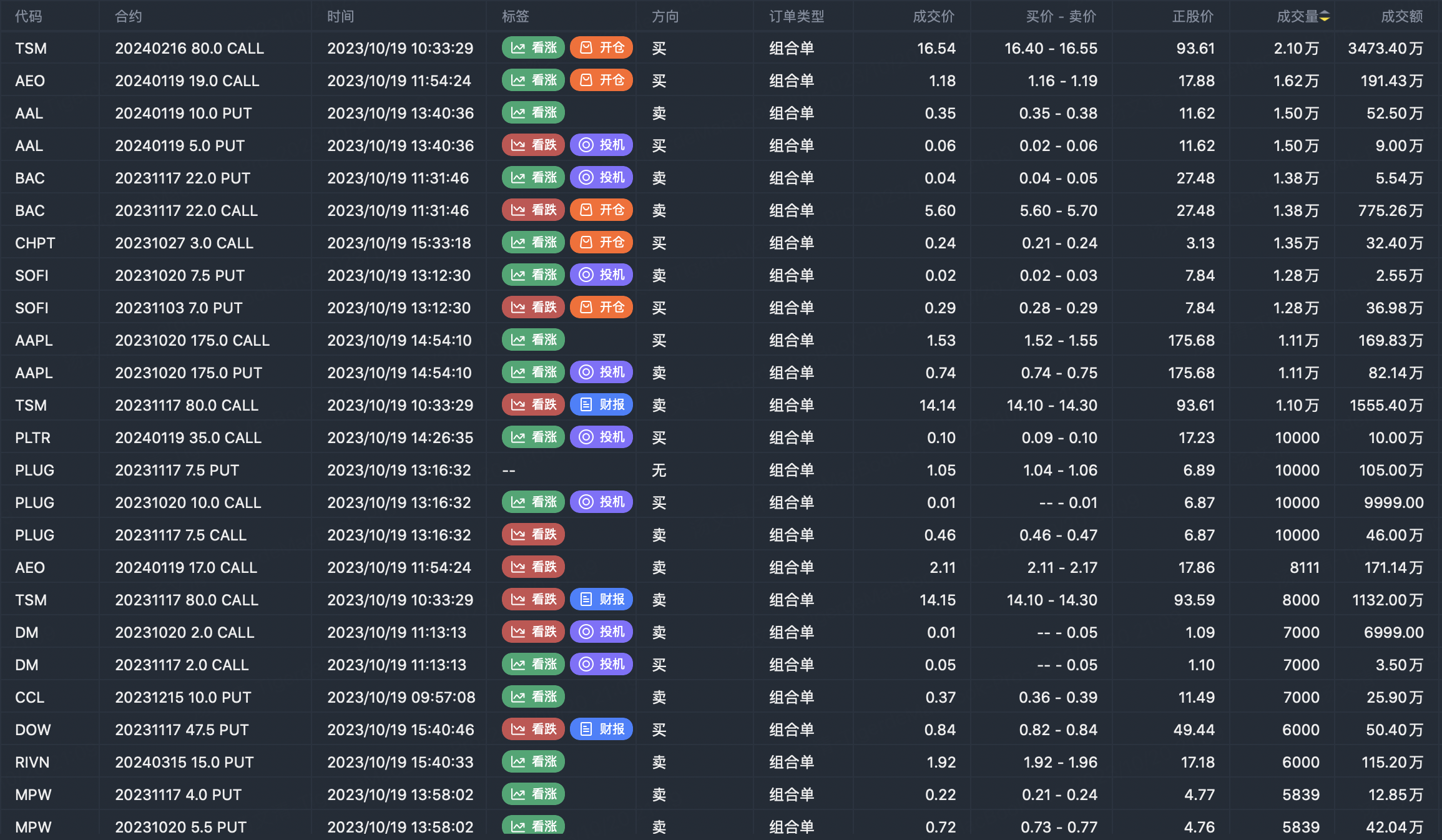Click turnover value 775.26万

tap(1391, 210)
